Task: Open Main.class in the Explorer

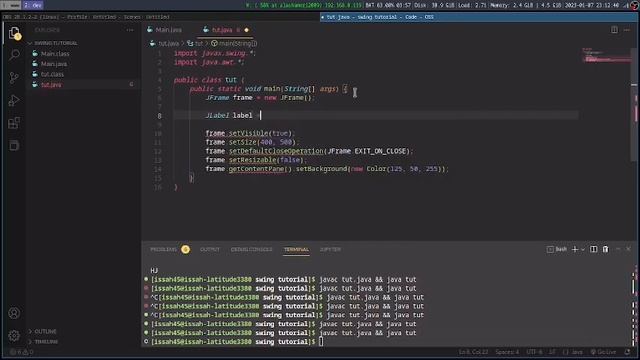Action: (x=55, y=54)
